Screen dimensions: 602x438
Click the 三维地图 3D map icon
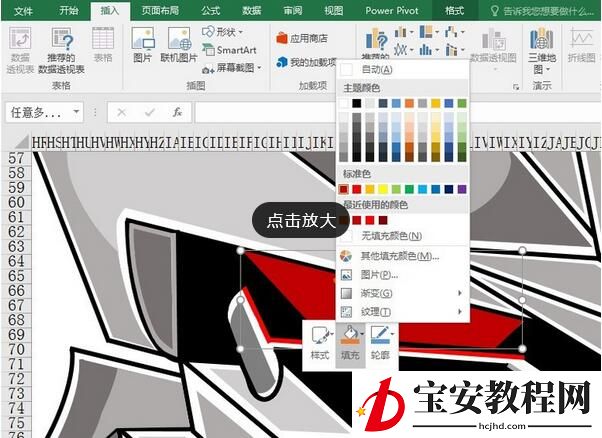(x=542, y=38)
